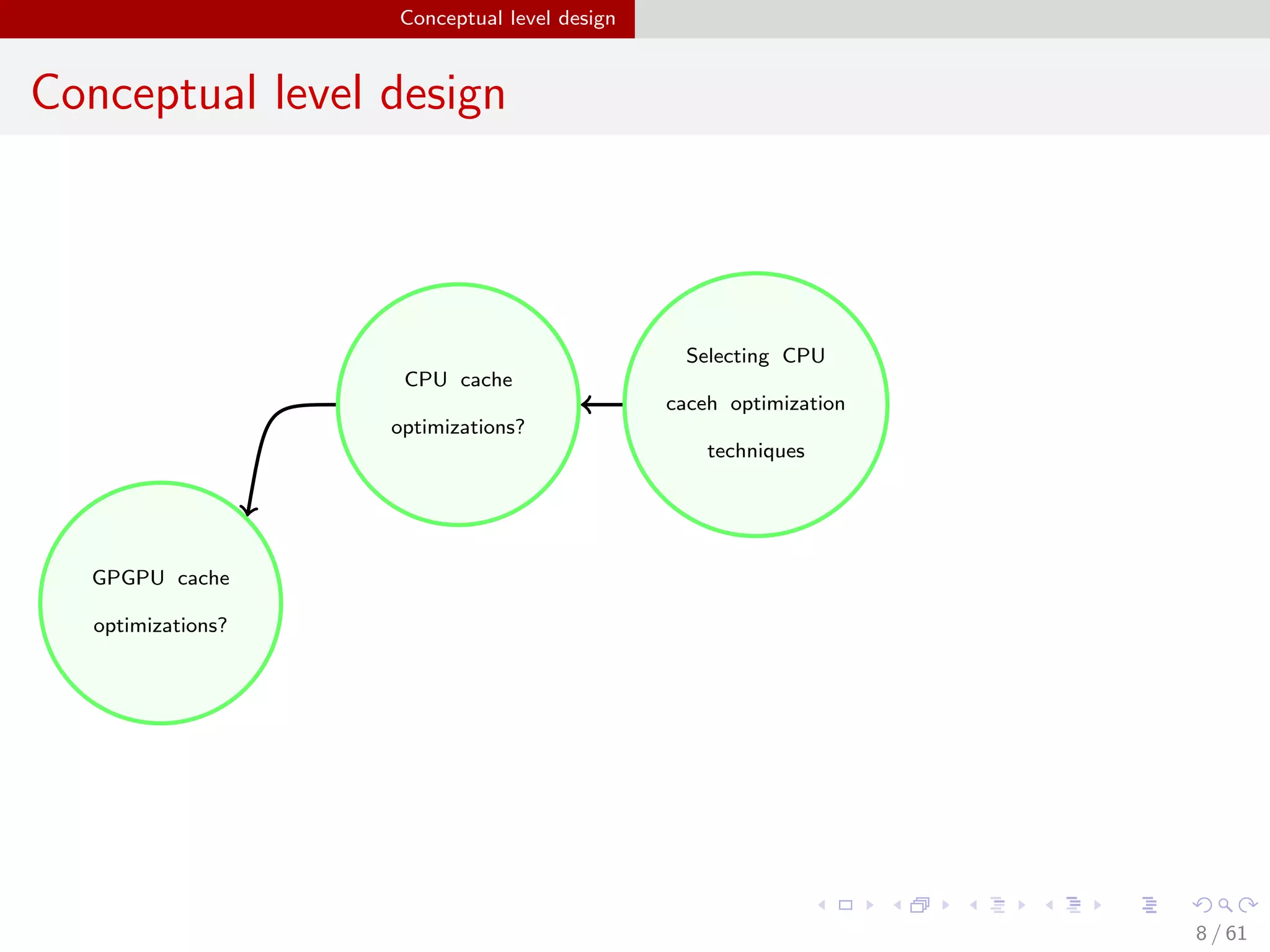Select the Conceptual level design header tab
This screenshot has width=1270, height=952.
click(507, 19)
